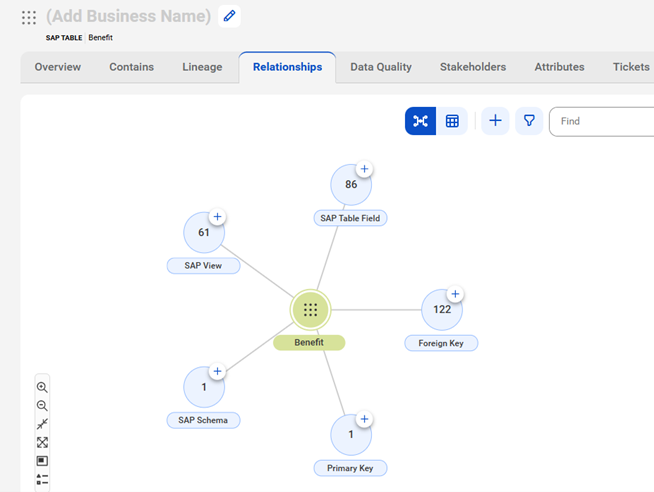Click the Benefit node label
Viewport: 654px width, 492px height.
coord(309,343)
